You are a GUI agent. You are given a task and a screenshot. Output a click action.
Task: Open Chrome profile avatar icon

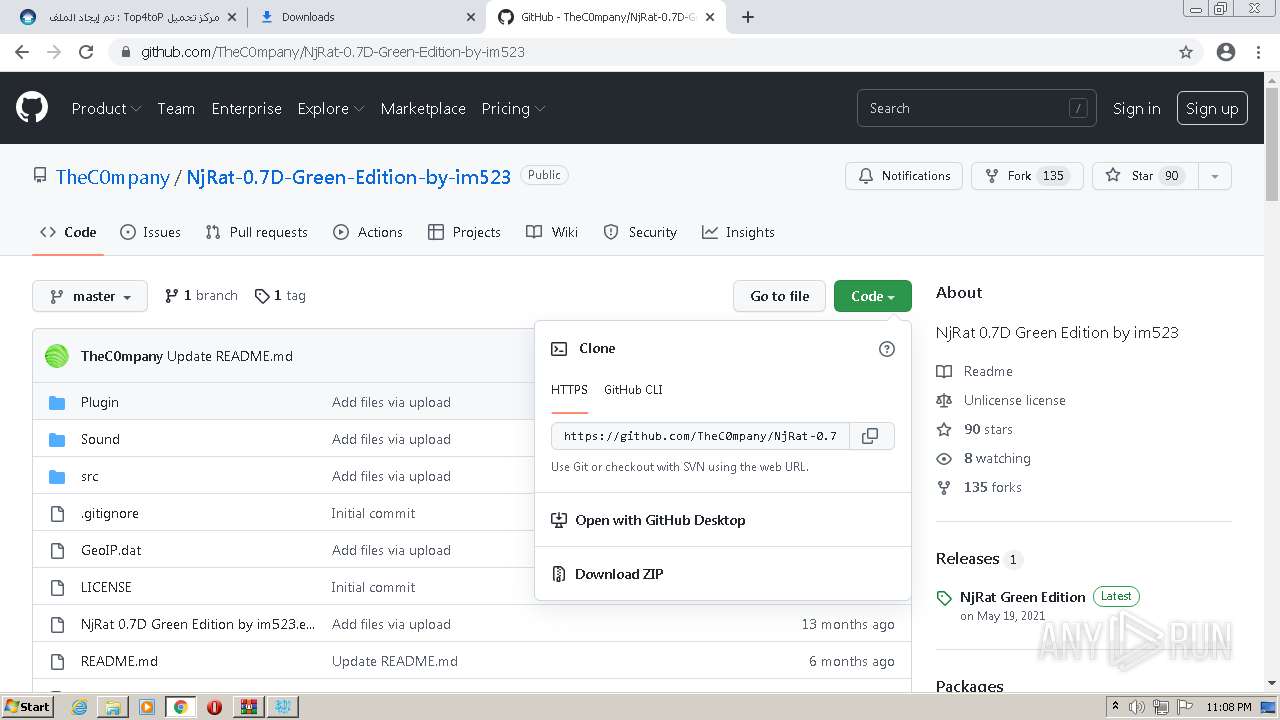click(1226, 52)
